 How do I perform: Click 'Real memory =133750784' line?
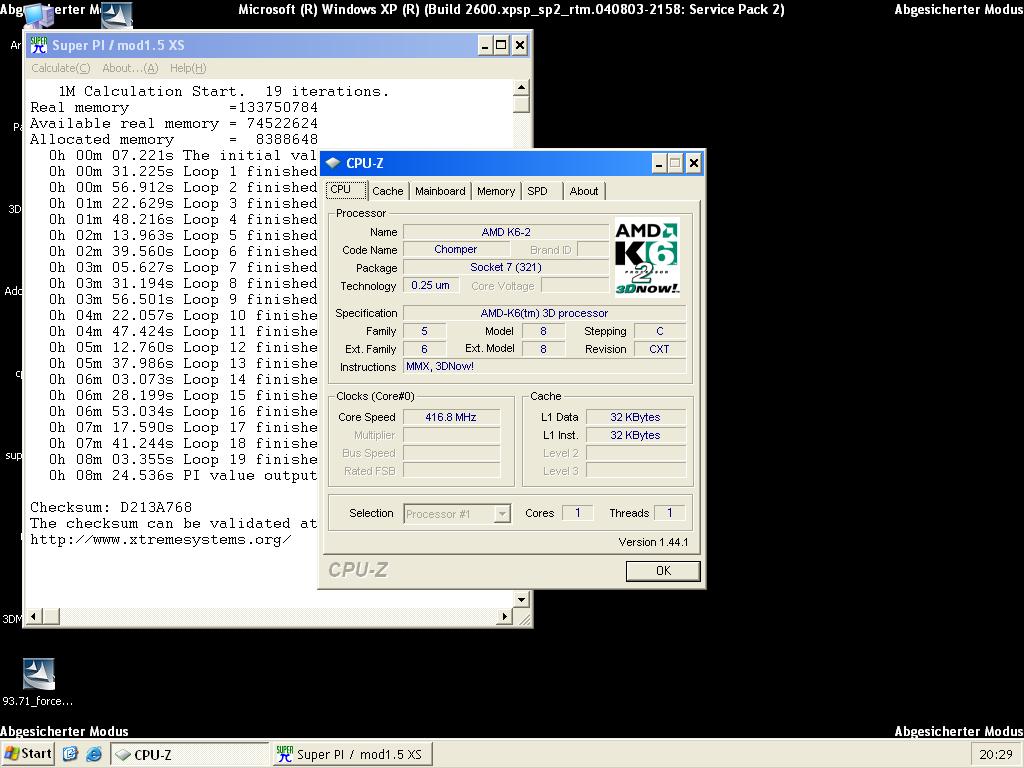click(x=174, y=108)
